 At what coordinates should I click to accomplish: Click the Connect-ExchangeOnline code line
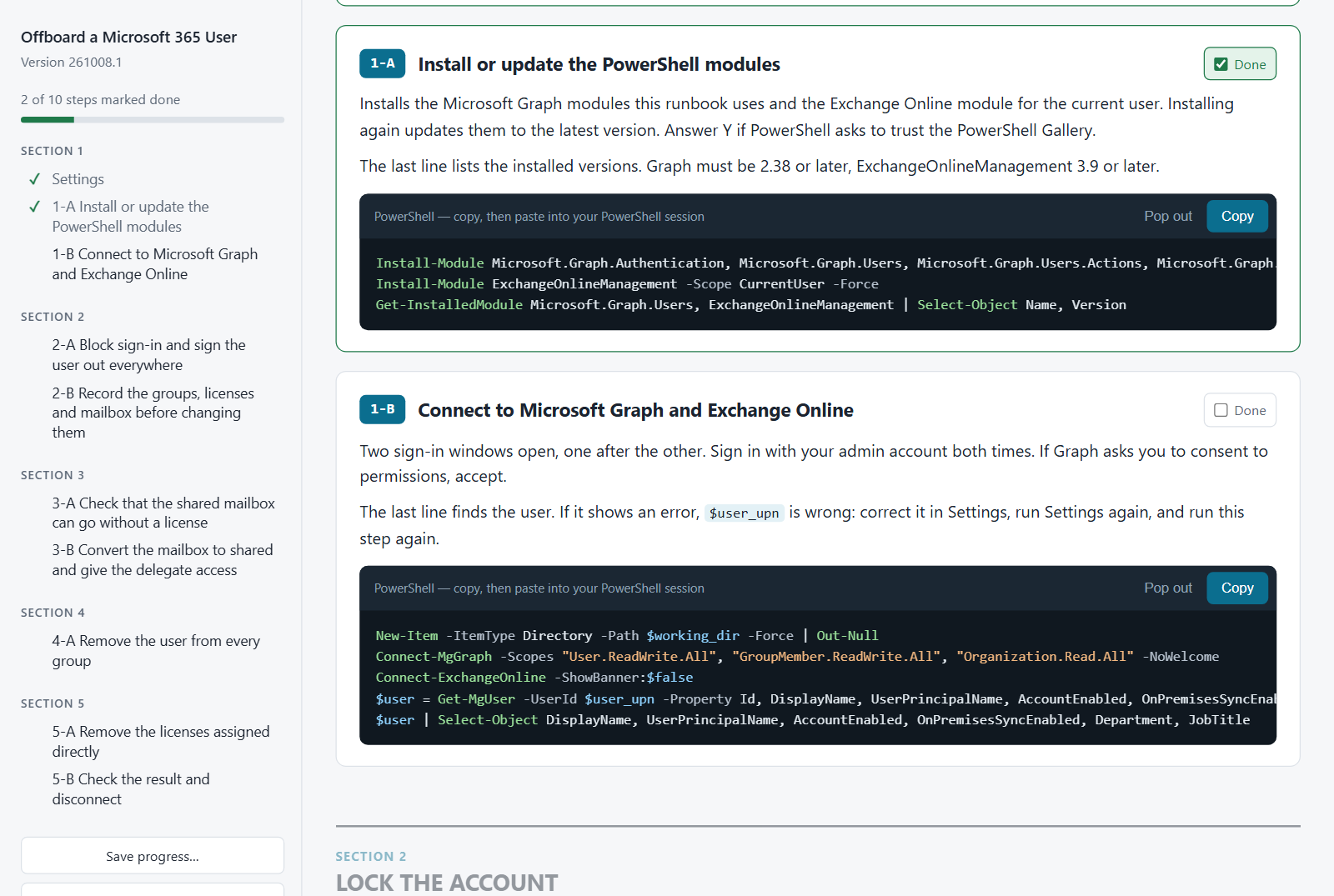click(534, 678)
